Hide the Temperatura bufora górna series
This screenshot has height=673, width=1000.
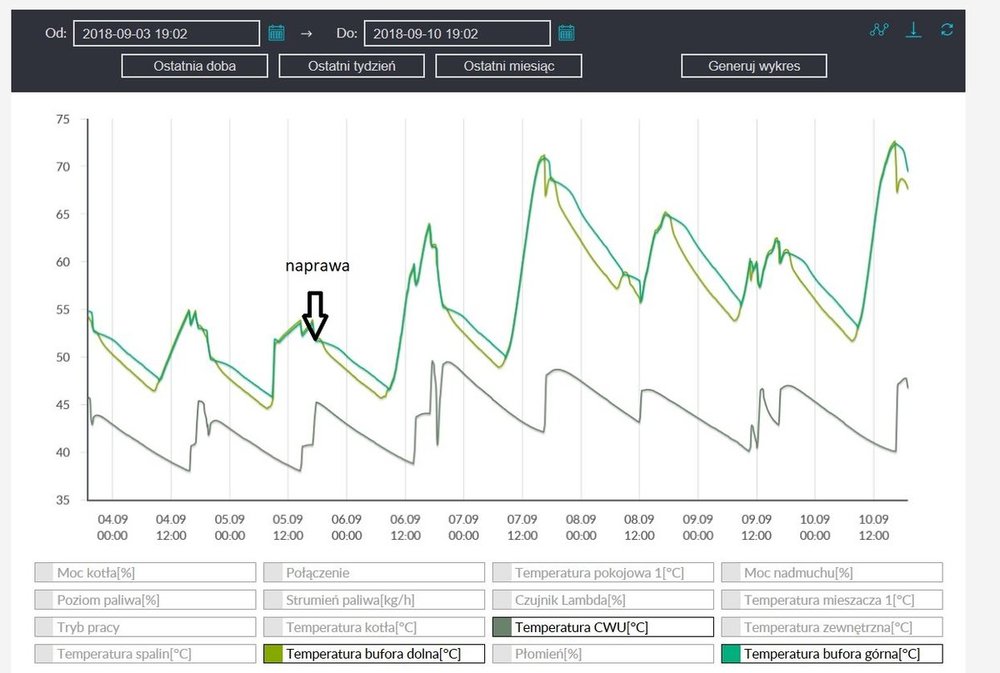point(831,654)
